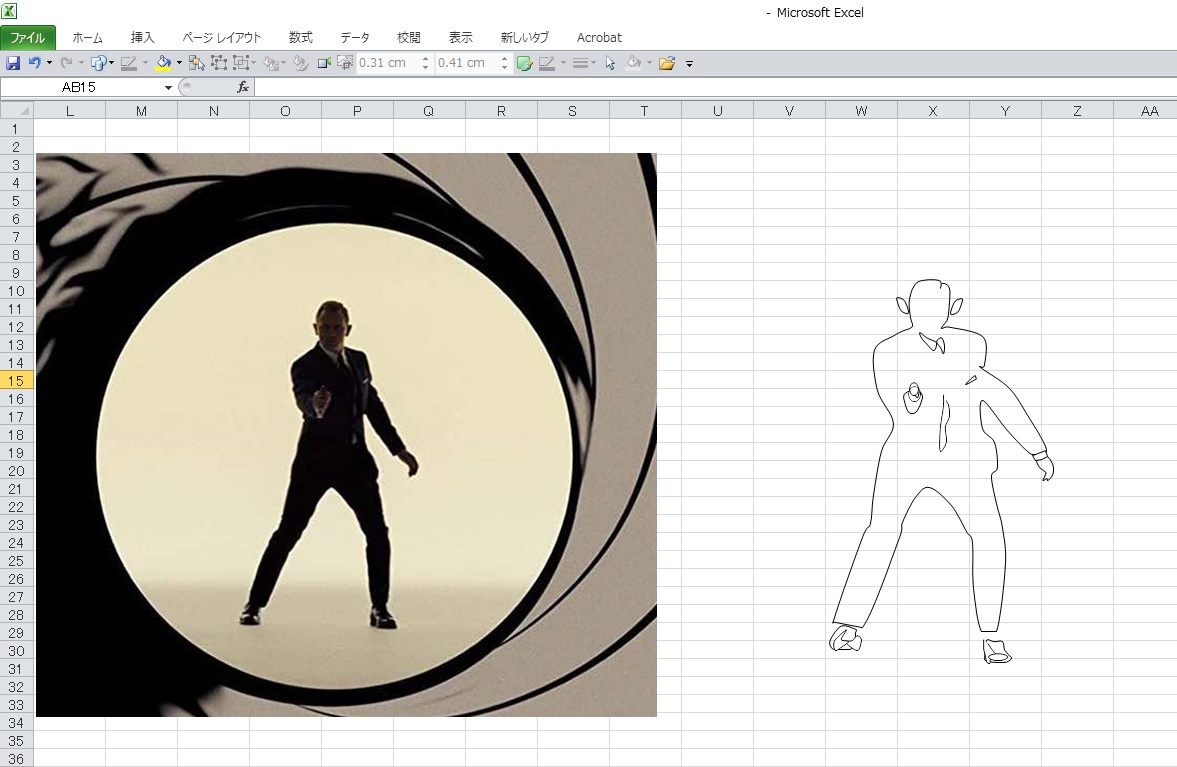Select row 34 header
The image size is (1177, 767).
pos(16,723)
